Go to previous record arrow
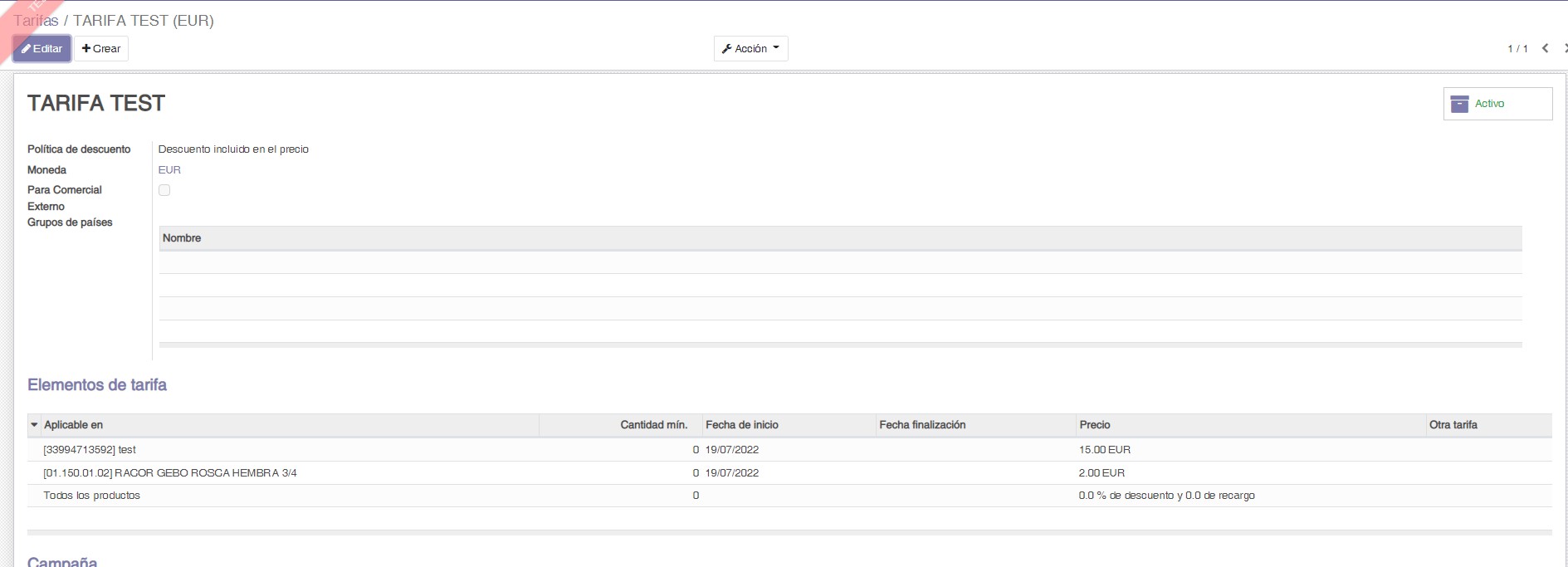The width and height of the screenshot is (1568, 567). (x=1545, y=48)
